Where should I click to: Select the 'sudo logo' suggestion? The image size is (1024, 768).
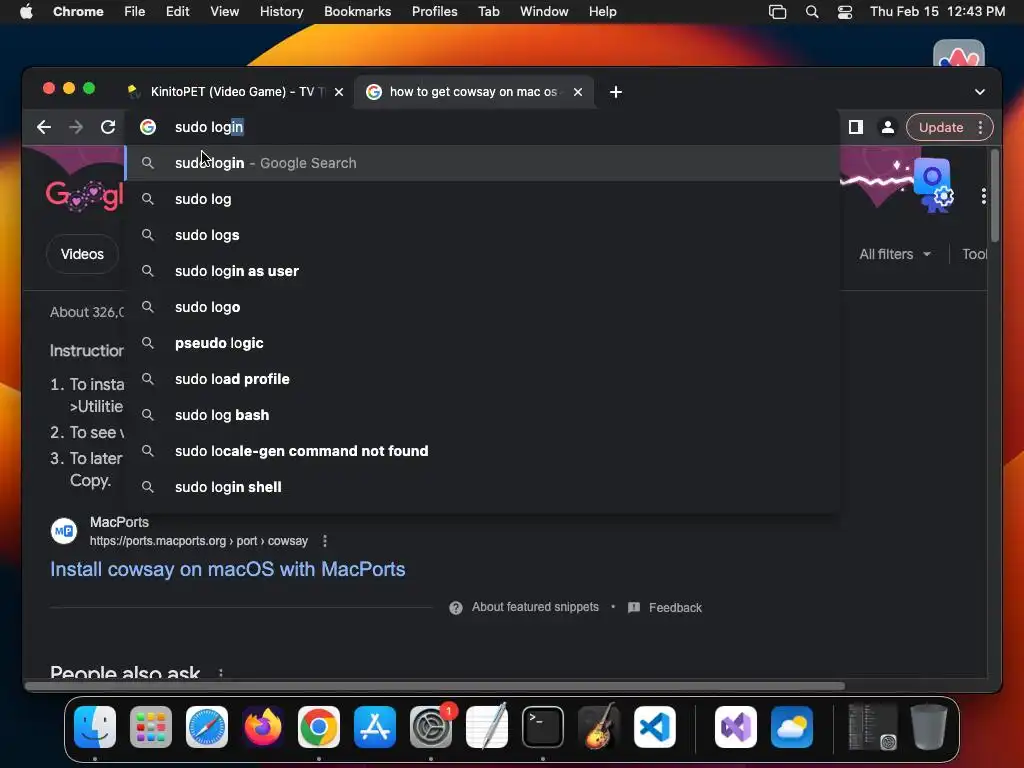(482, 307)
